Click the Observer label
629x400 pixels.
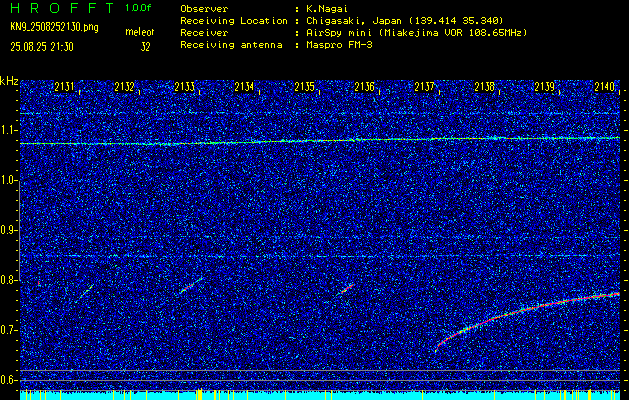point(204,8)
